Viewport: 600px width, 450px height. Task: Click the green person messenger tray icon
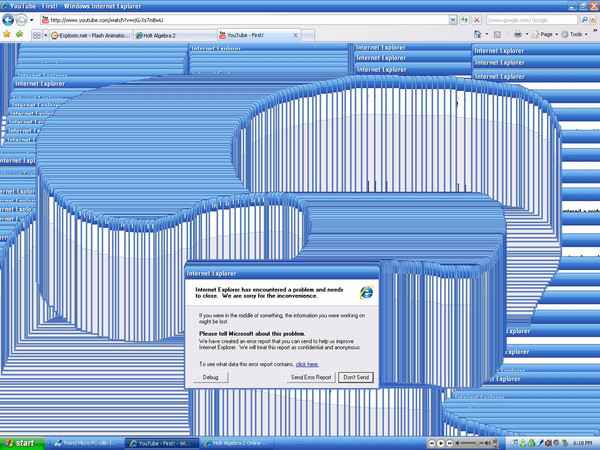523,443
